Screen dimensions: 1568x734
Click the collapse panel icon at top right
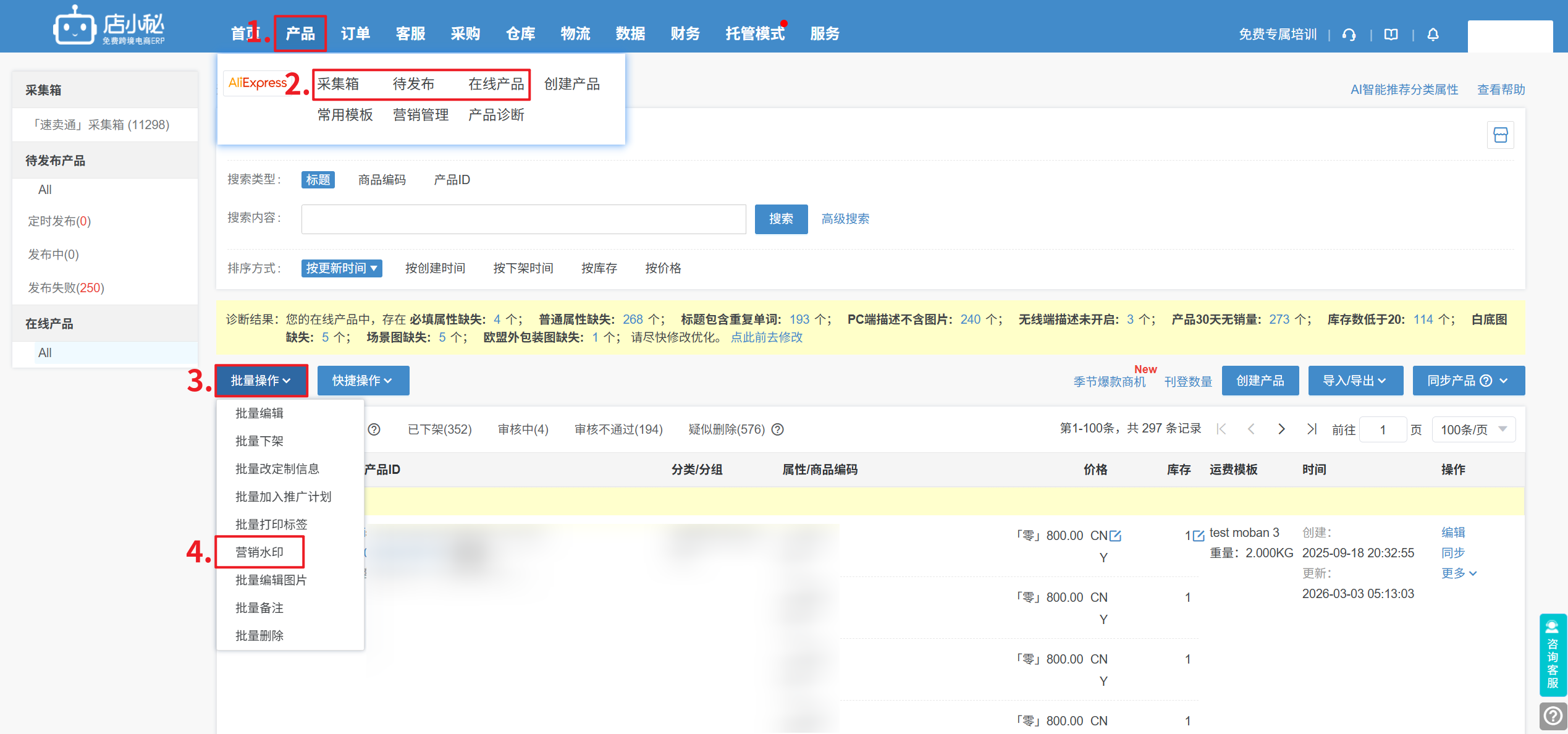coord(1500,135)
